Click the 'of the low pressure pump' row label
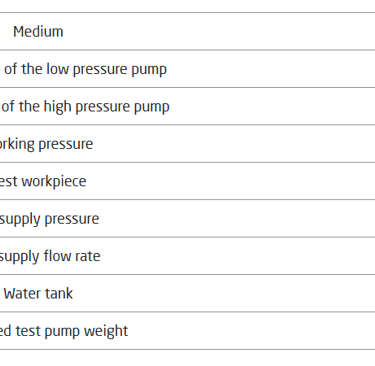375x366 pixels. pyautogui.click(x=85, y=69)
